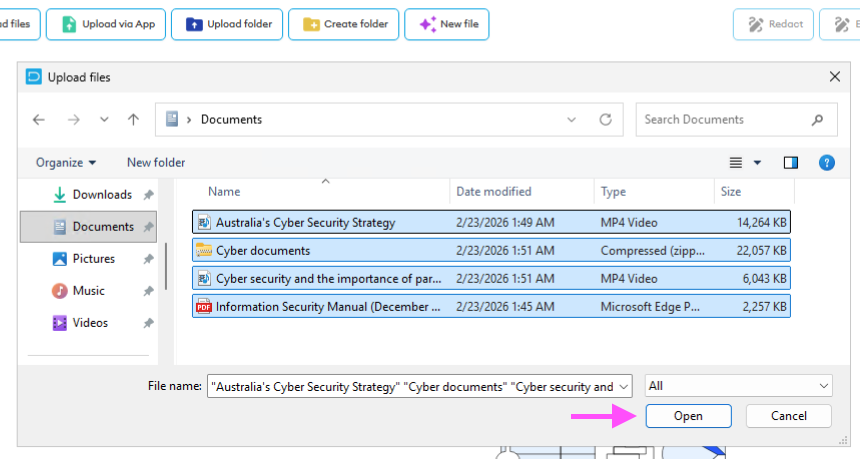Screen dimensions: 860x459
Task: Click the 2/23/2026 1:45 AM date cell
Action: tap(505, 307)
